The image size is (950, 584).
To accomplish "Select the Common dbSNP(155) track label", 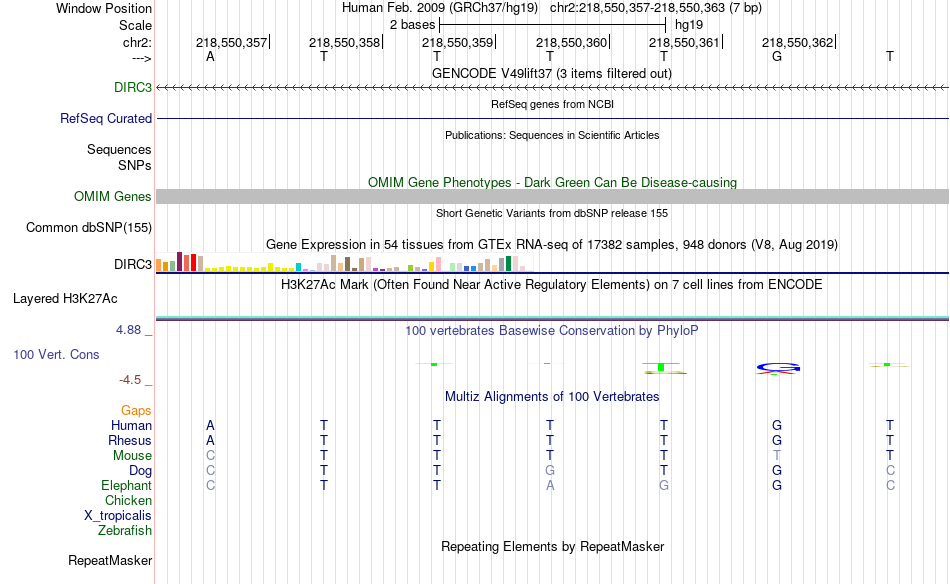I will pos(89,228).
